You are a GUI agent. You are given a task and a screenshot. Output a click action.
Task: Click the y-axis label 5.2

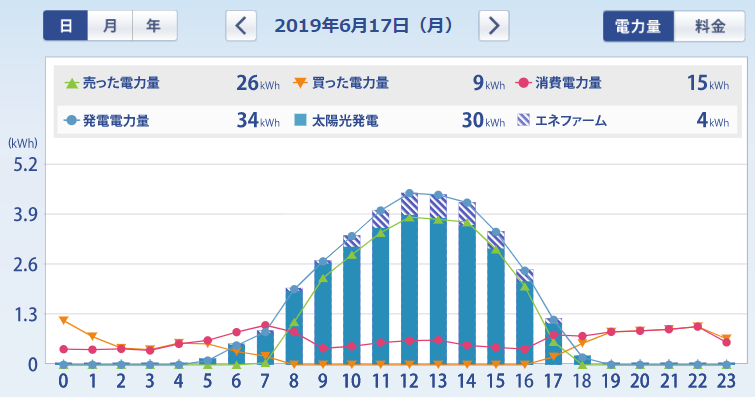click(x=25, y=165)
